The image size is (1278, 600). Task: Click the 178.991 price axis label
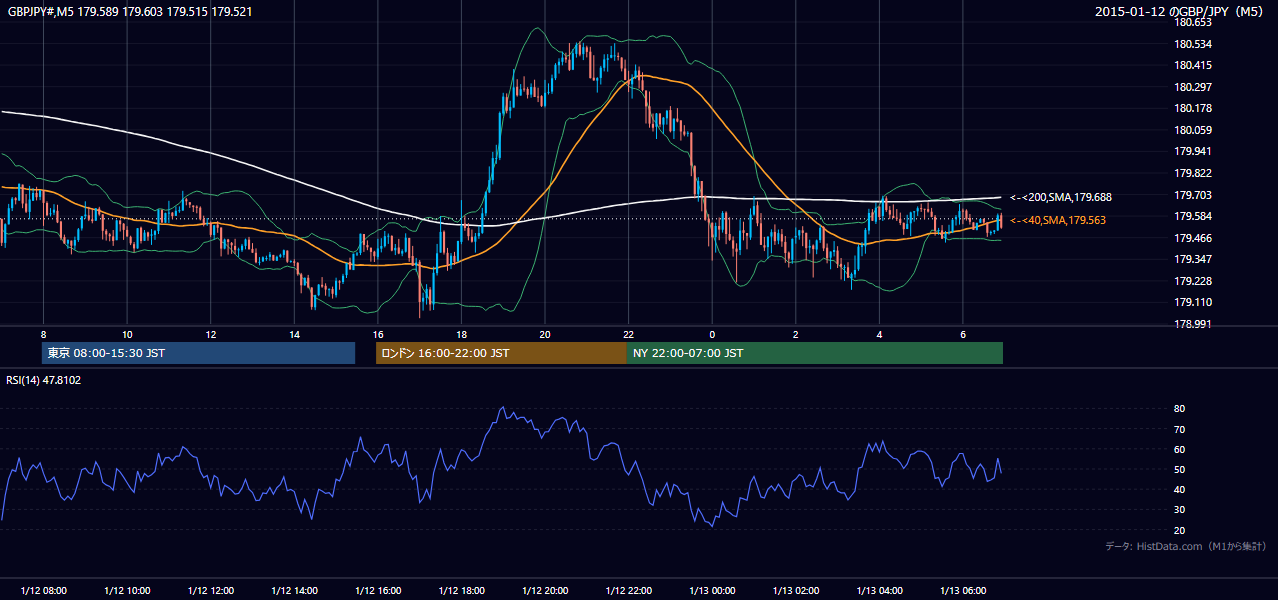(x=1194, y=324)
